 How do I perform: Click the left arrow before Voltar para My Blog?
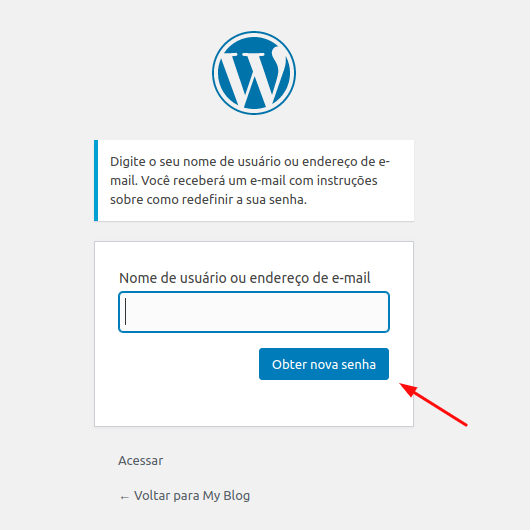click(x=124, y=497)
